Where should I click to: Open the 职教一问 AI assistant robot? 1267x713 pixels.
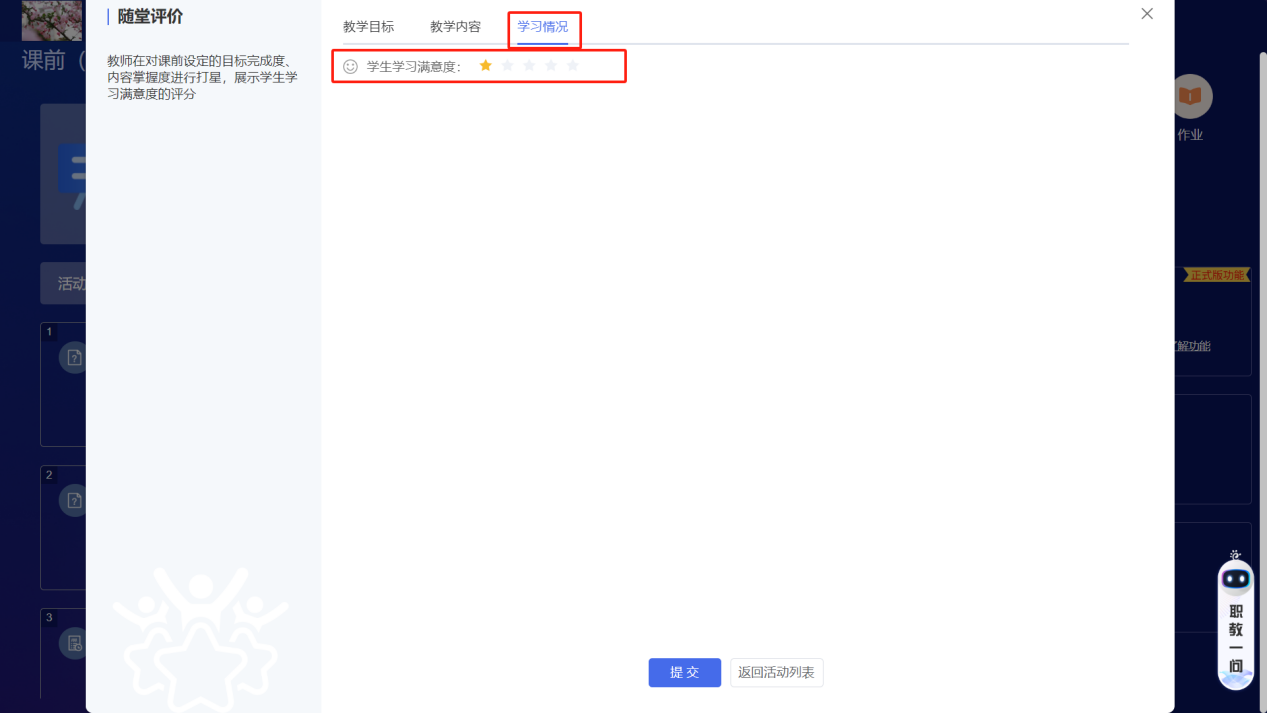[x=1235, y=620]
